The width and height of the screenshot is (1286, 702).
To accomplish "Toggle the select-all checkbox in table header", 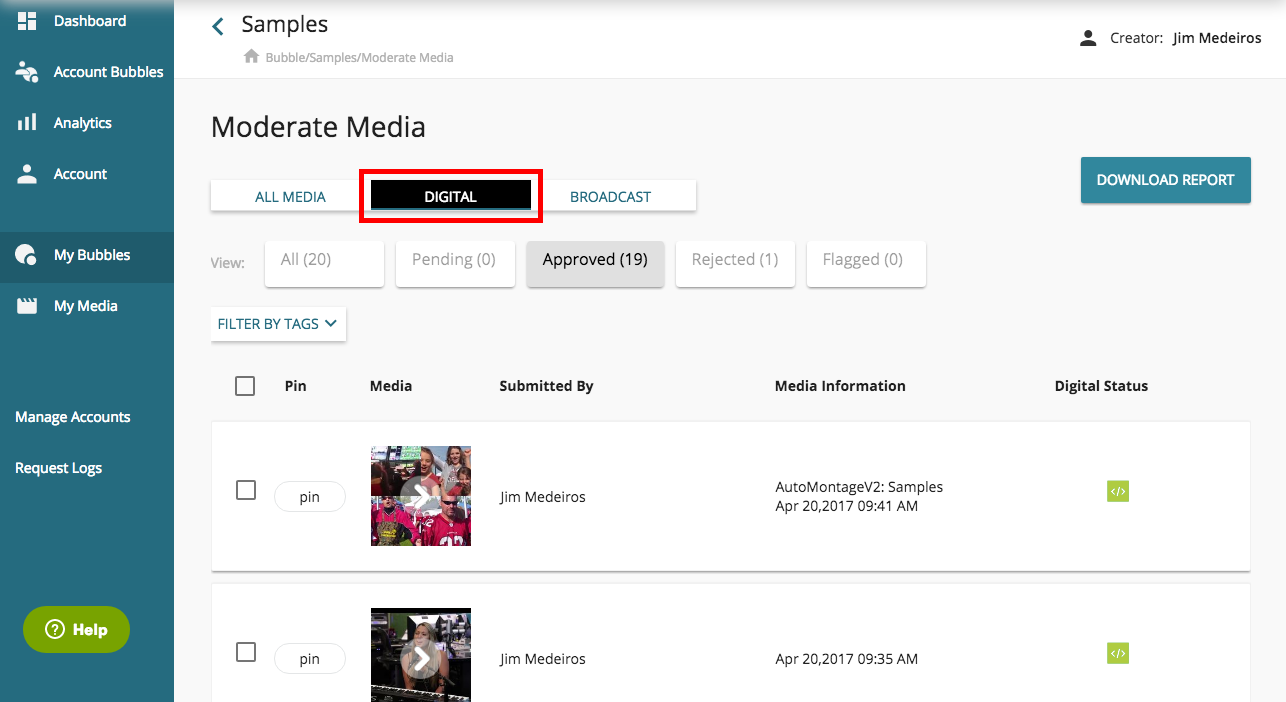I will pos(245,386).
